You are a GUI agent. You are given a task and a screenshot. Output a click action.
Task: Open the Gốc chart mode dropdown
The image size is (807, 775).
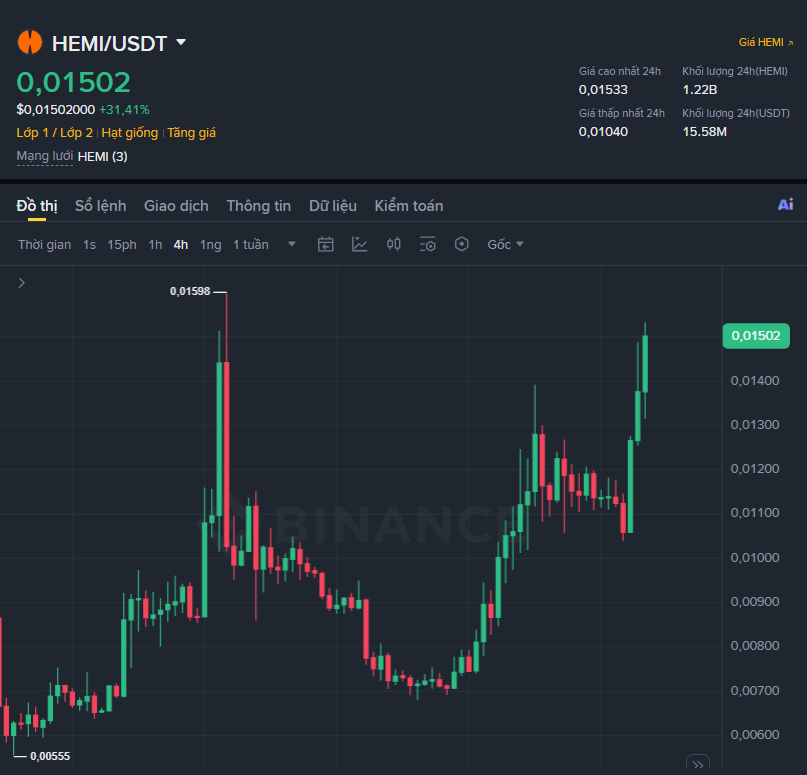click(x=505, y=244)
